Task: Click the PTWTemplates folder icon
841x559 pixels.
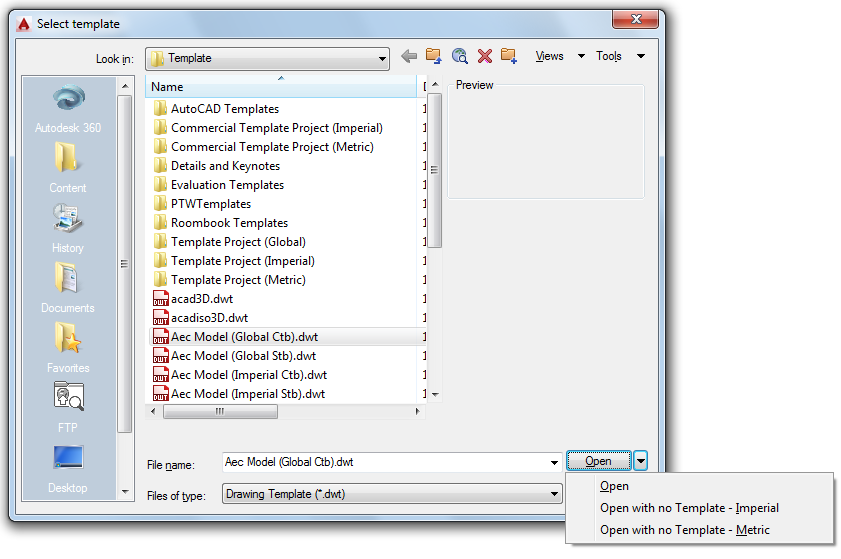Action: pyautogui.click(x=160, y=203)
